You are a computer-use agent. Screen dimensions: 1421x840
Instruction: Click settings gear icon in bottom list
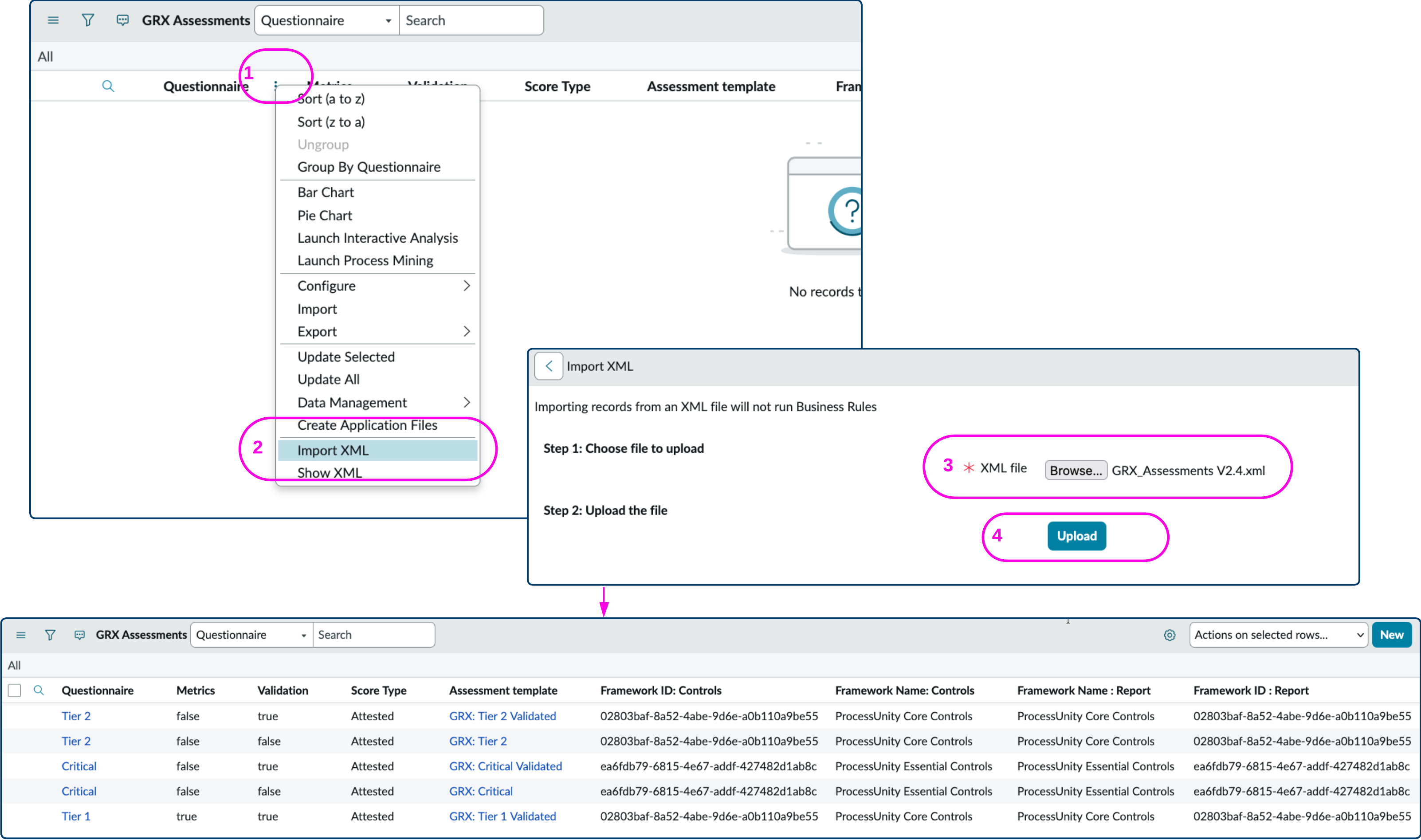point(1170,635)
